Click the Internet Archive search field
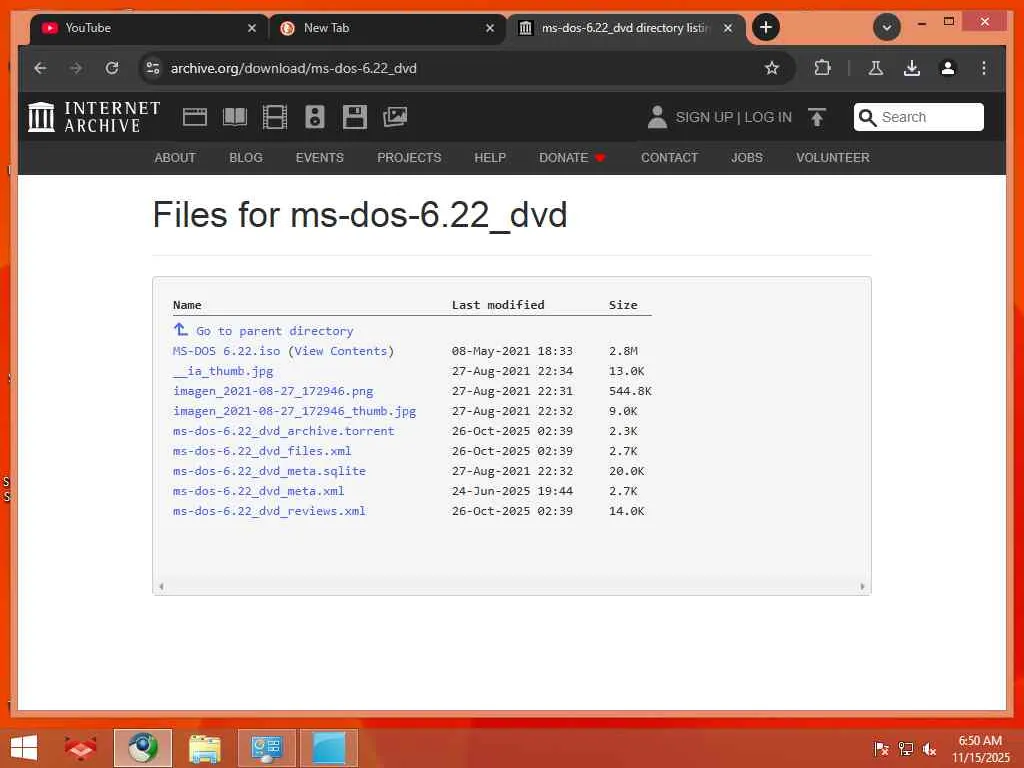Viewport: 1024px width, 768px height. pos(918,118)
